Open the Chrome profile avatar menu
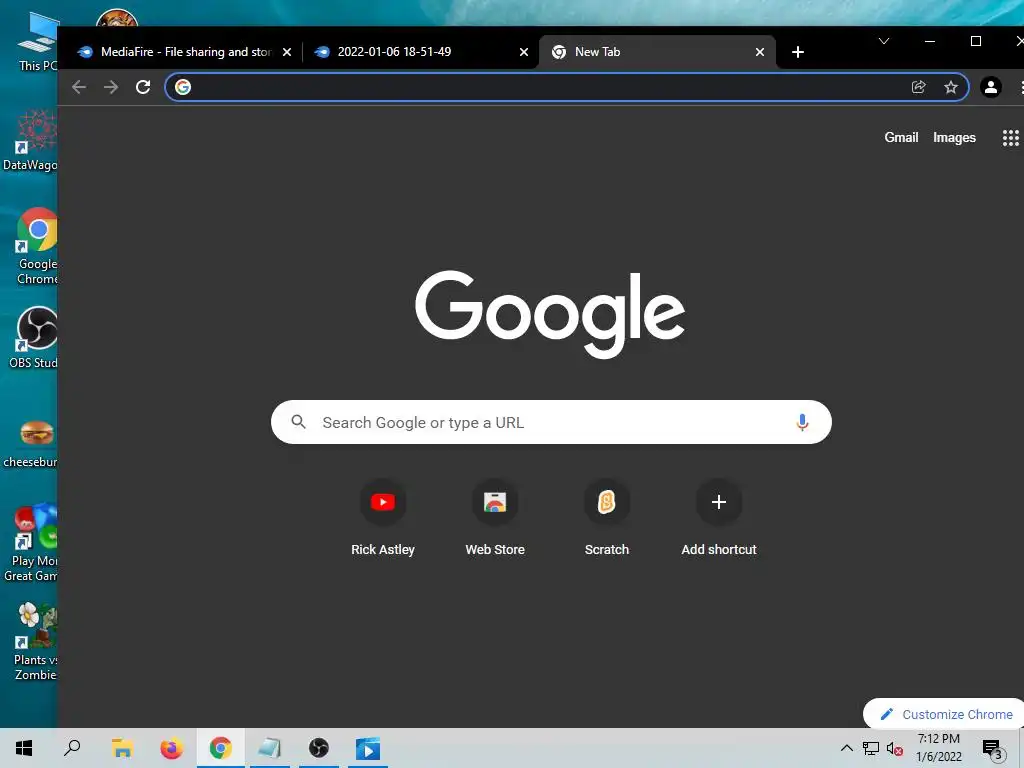The image size is (1024, 768). [991, 87]
